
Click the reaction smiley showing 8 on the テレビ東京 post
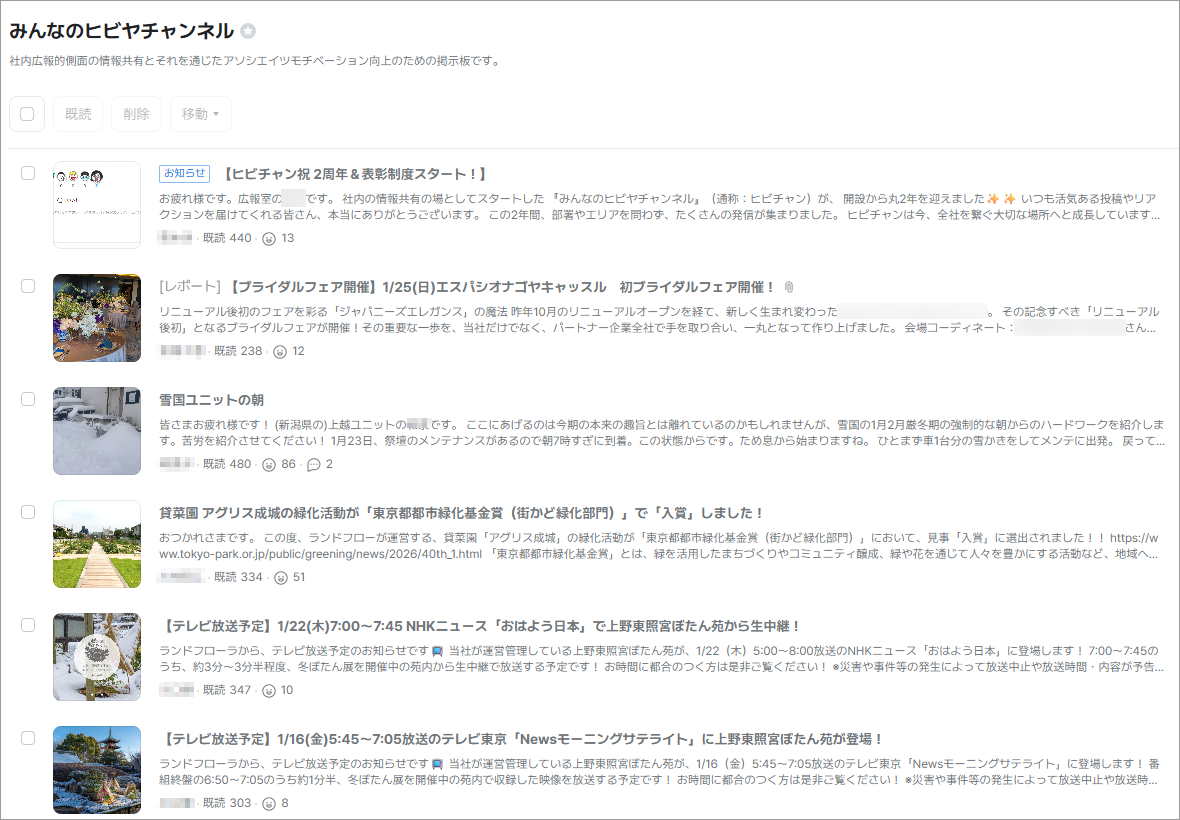point(269,803)
